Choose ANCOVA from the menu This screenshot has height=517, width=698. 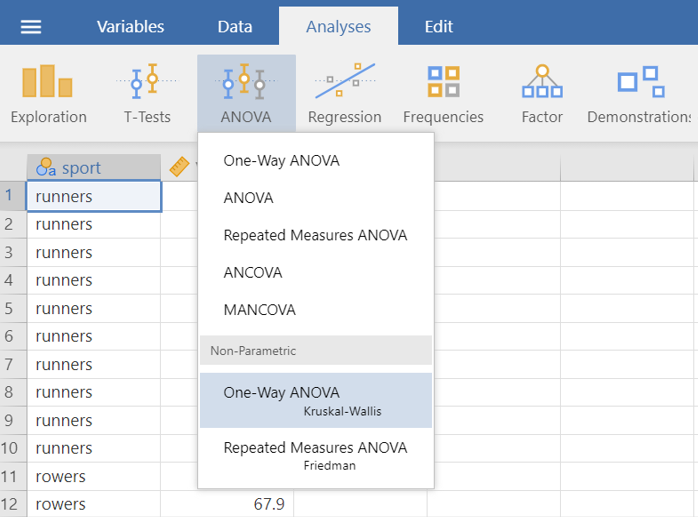tap(253, 272)
